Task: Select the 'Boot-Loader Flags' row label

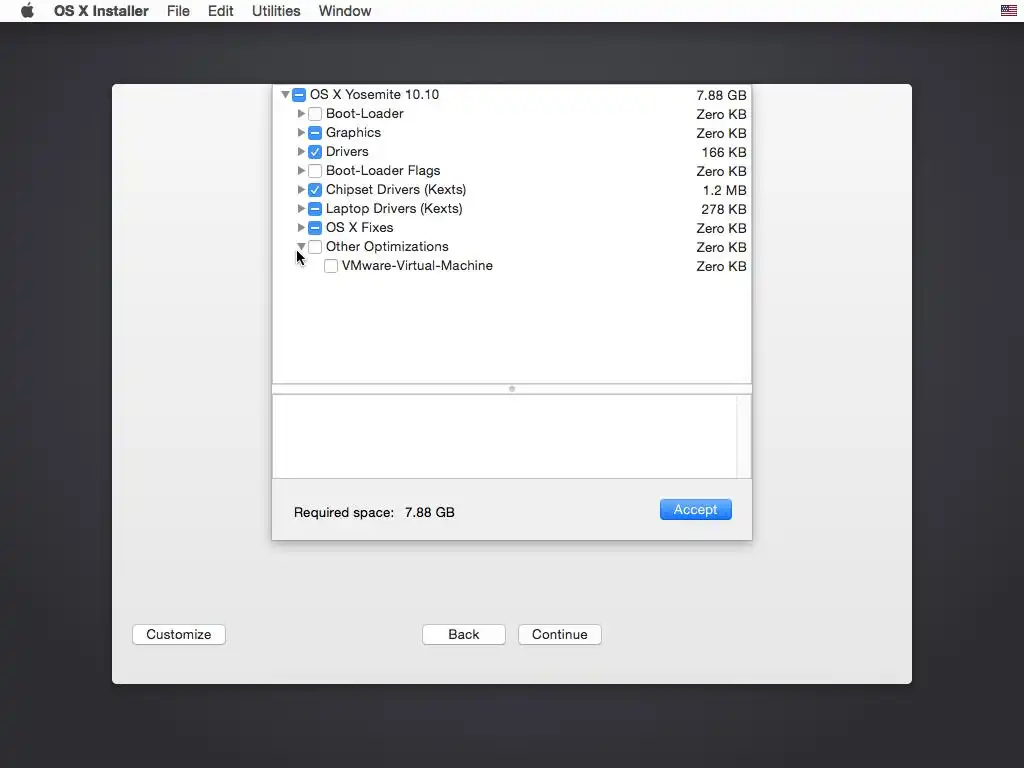Action: tap(383, 170)
